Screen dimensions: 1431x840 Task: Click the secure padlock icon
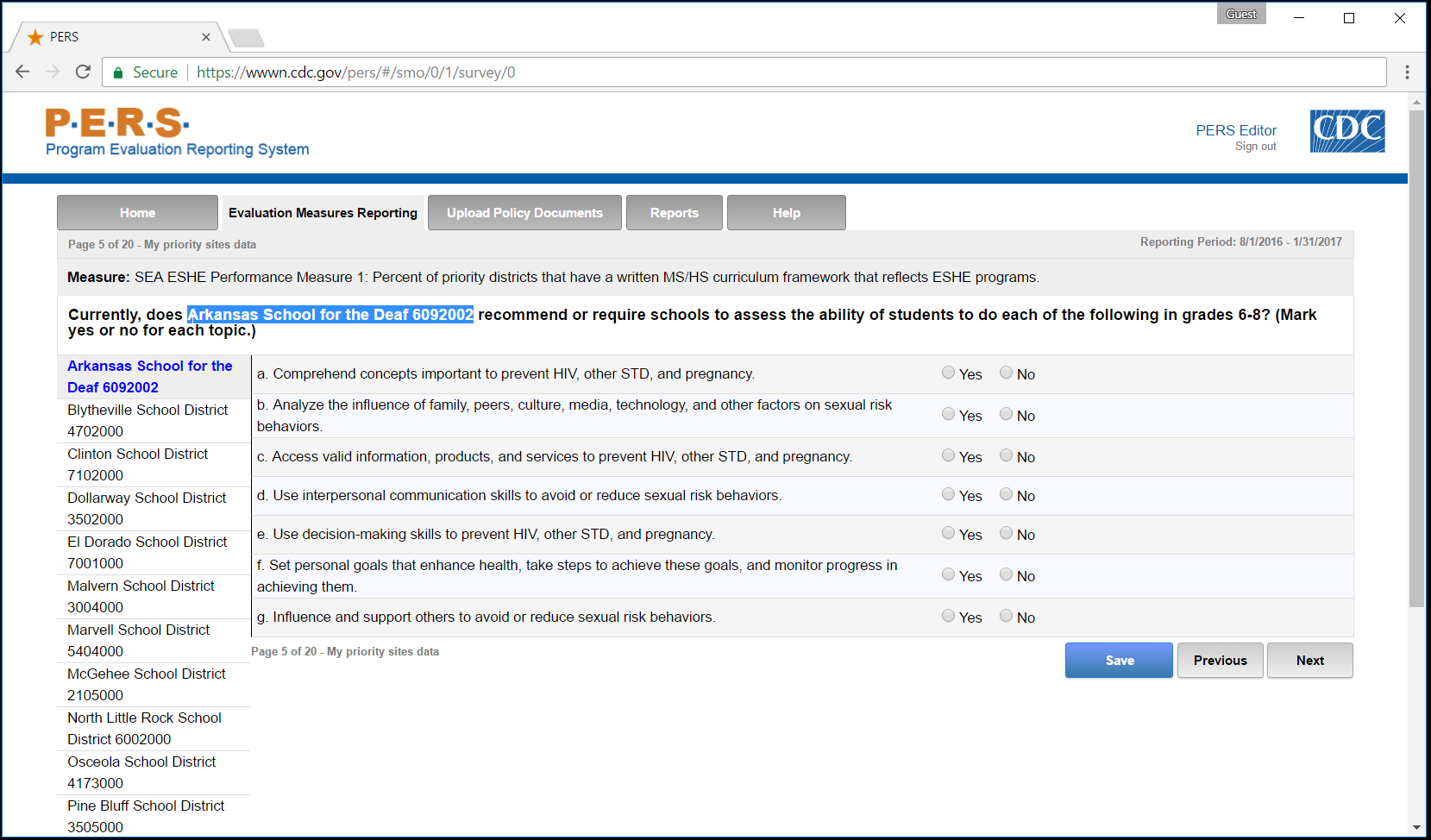119,72
